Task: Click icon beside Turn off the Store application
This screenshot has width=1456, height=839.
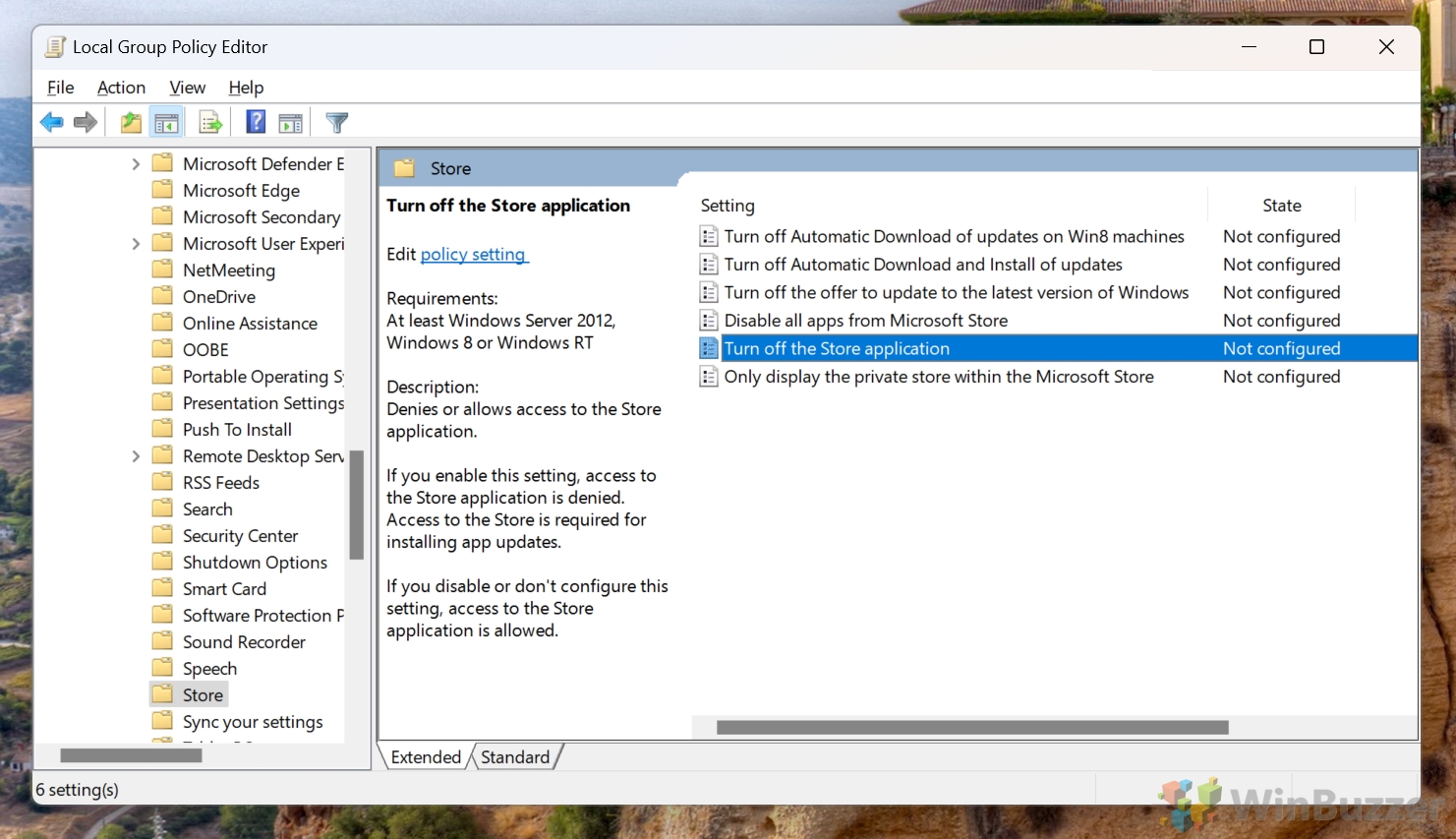Action: coord(709,348)
